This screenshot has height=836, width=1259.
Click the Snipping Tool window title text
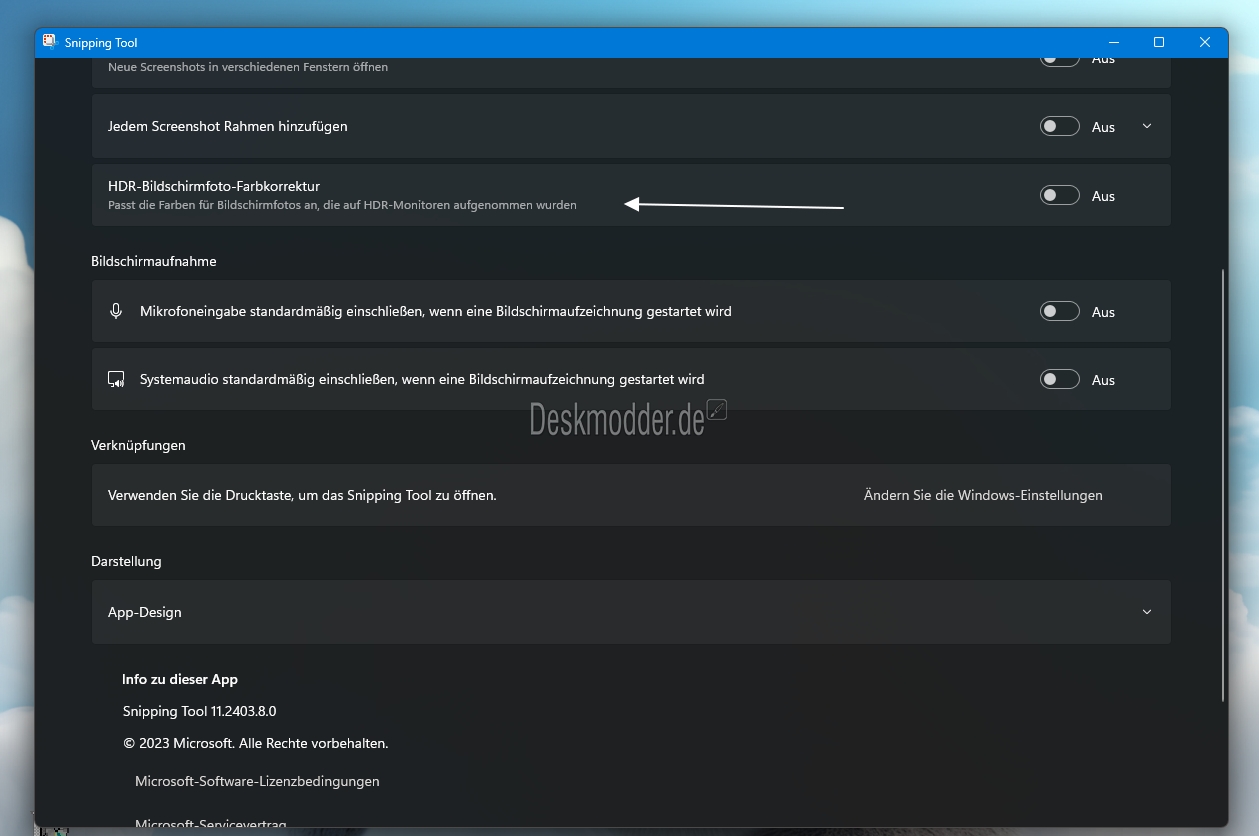click(x=101, y=43)
